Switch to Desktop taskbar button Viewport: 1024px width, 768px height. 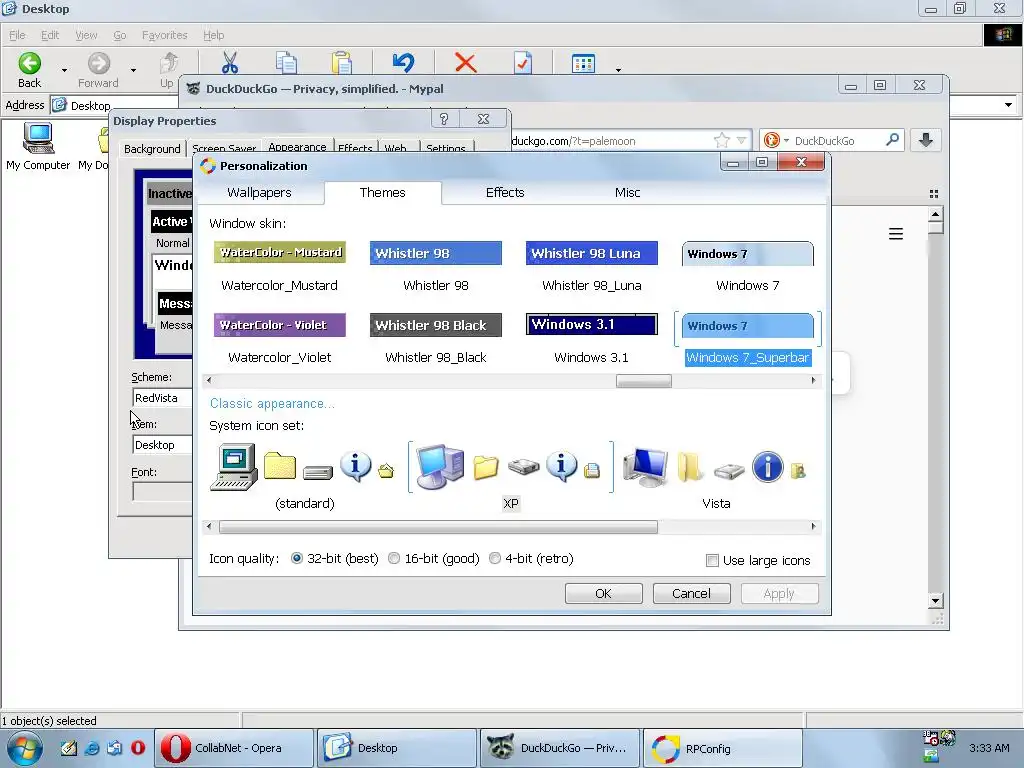click(396, 748)
